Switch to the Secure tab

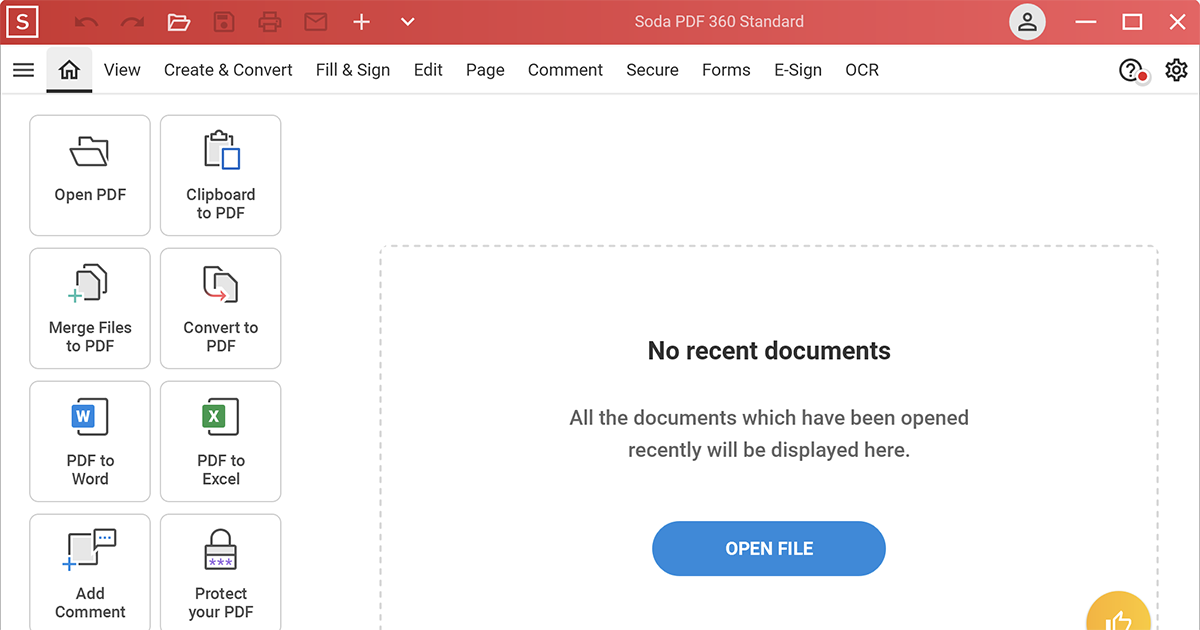pos(652,70)
